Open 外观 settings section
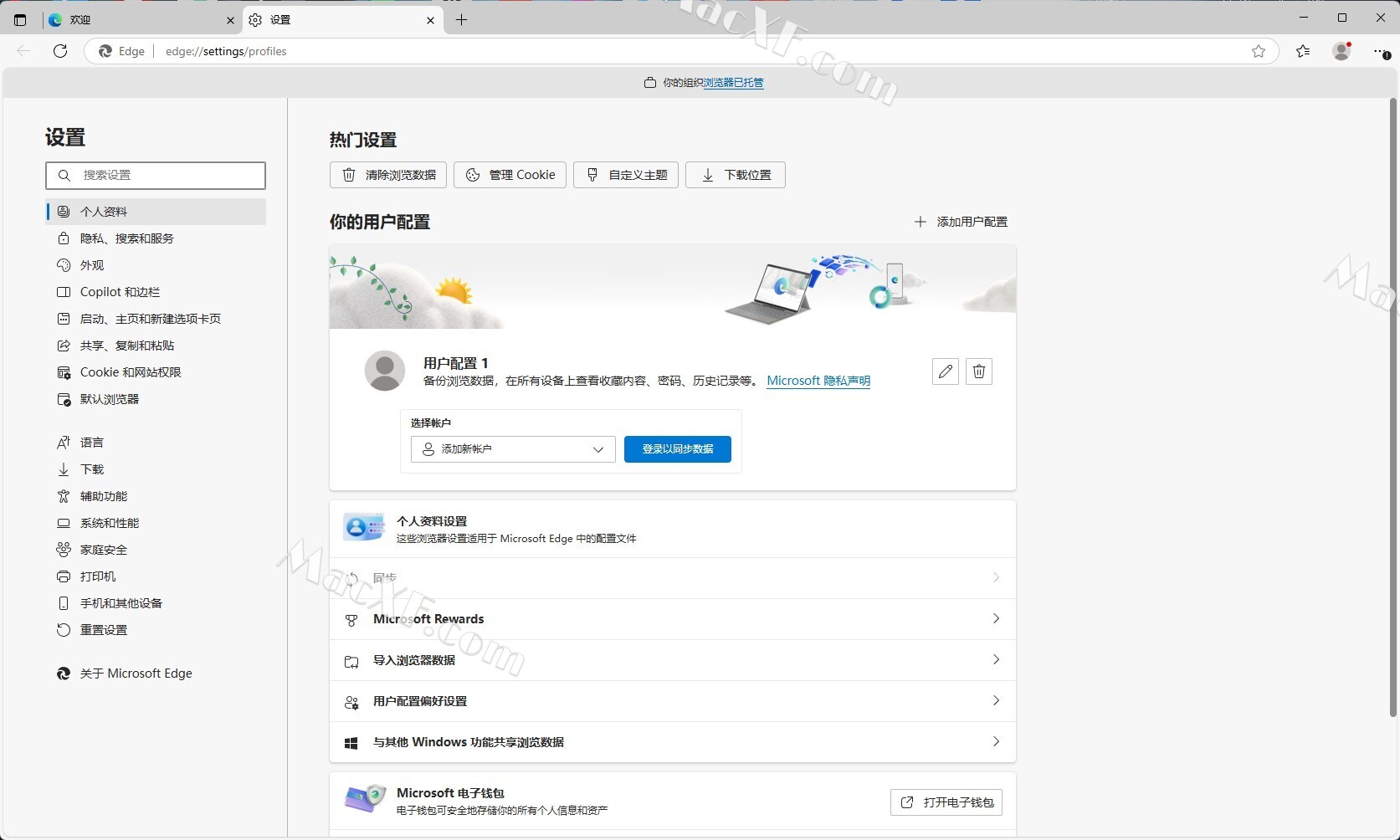Screen dimensions: 1400x840 [156, 265]
